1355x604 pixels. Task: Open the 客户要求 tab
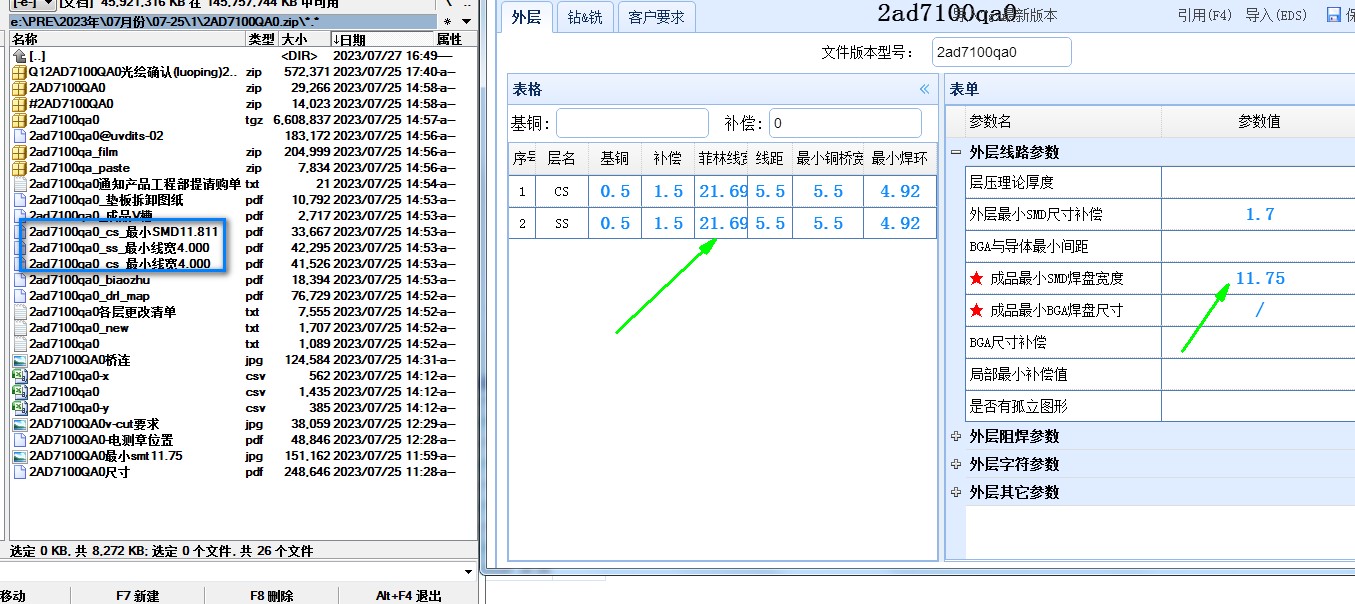coord(657,16)
